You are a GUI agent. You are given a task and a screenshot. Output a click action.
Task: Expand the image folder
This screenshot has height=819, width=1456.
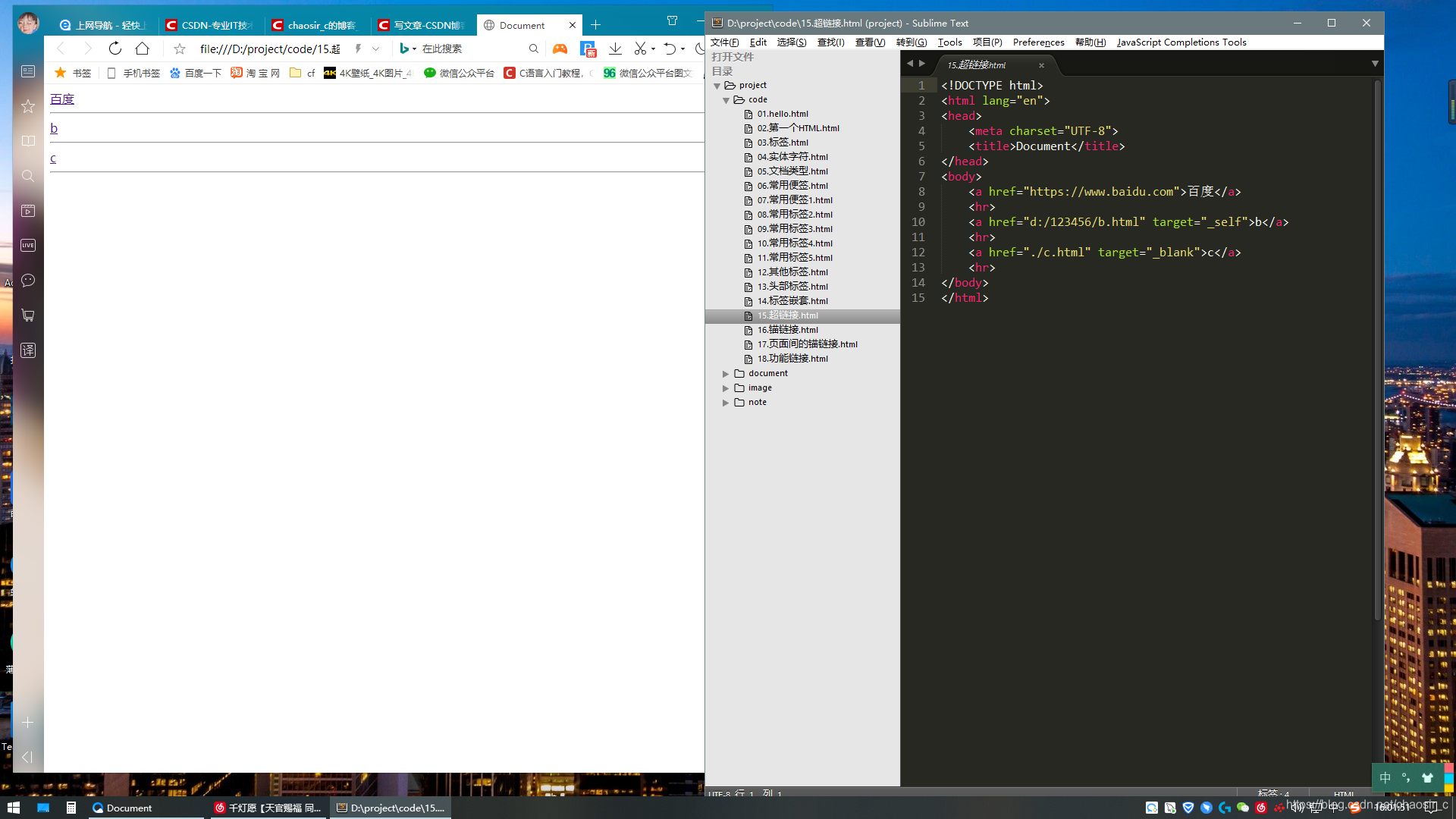[726, 388]
